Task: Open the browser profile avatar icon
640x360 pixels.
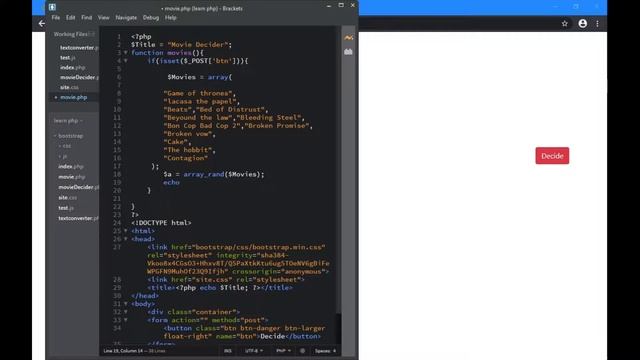Action: pyautogui.click(x=582, y=24)
